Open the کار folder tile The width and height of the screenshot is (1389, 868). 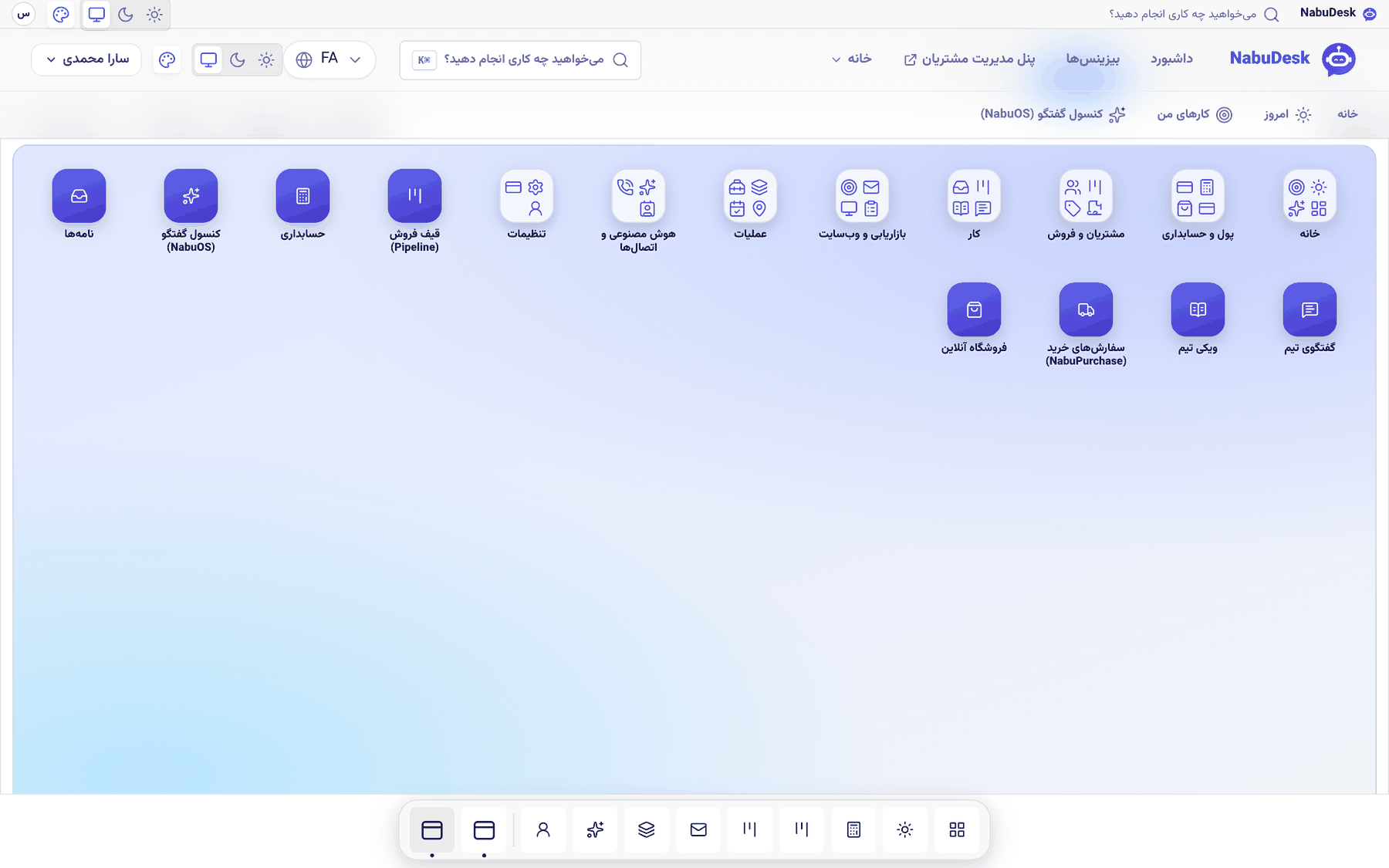(x=974, y=197)
